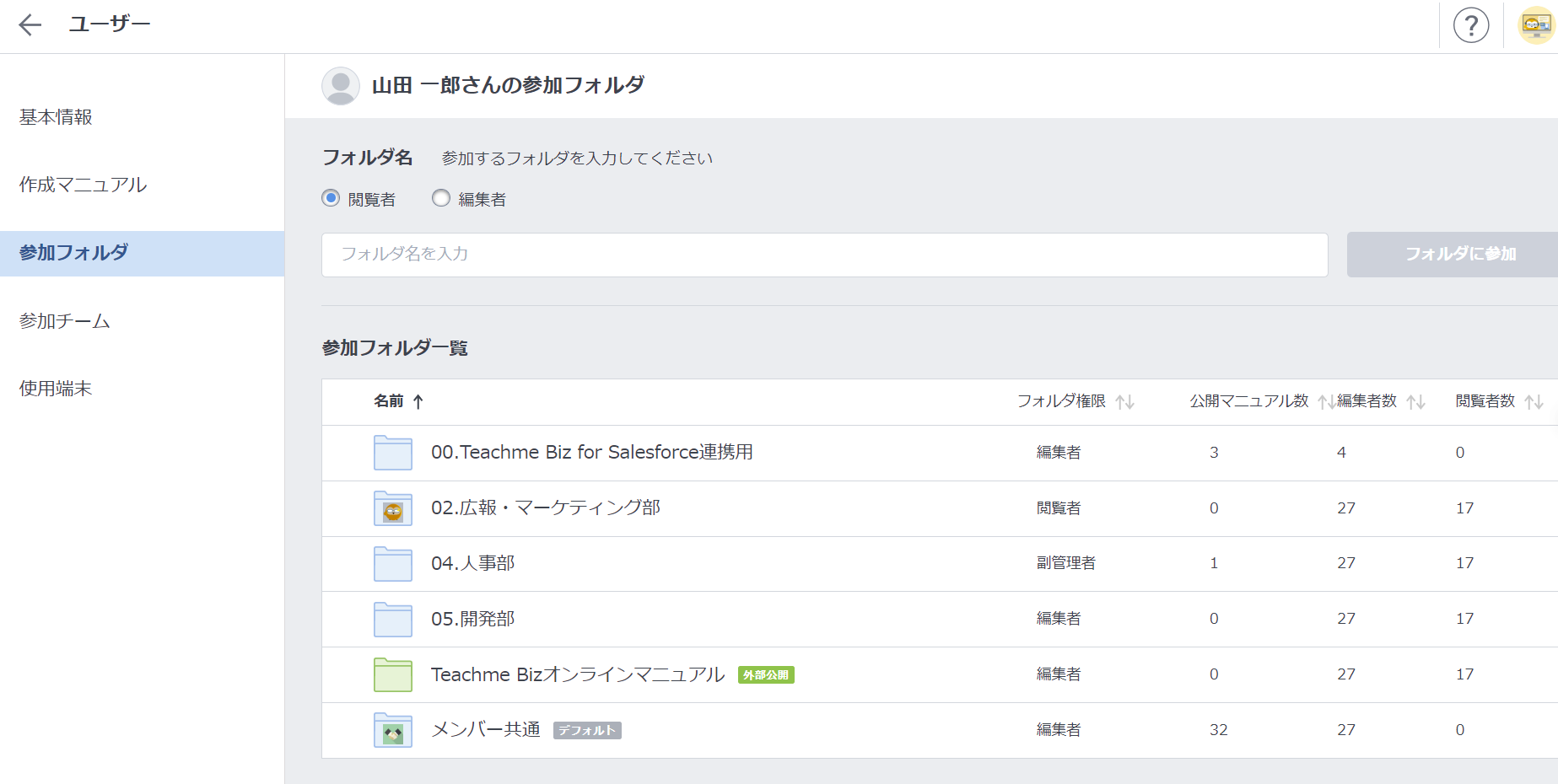The width and height of the screenshot is (1558, 784).
Task: Click the メンバー共通 folder icon
Action: pos(392,730)
